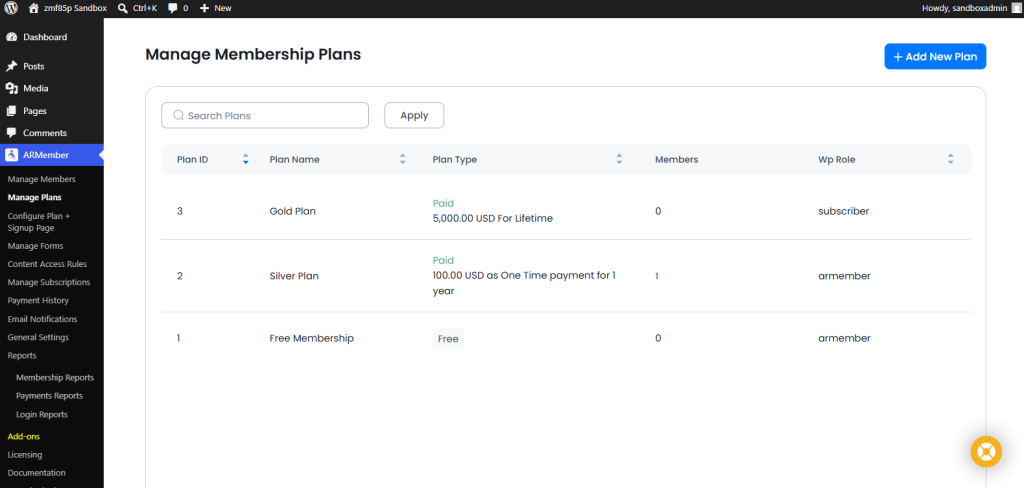Screen dimensions: 1024x488
Task: Click the Pages icon in sidebar
Action: (11, 111)
